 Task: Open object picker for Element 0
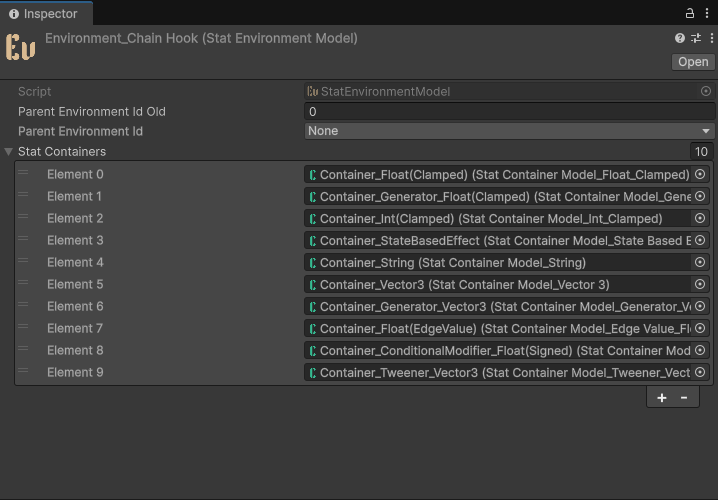[x=700, y=174]
